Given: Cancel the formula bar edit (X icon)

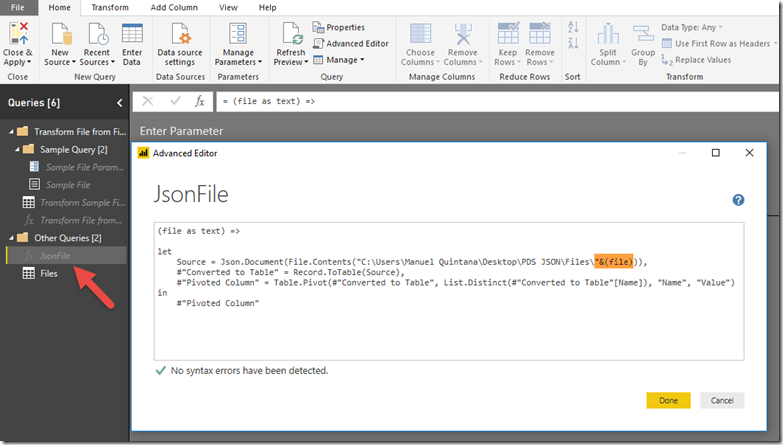Looking at the screenshot, I should (x=148, y=101).
